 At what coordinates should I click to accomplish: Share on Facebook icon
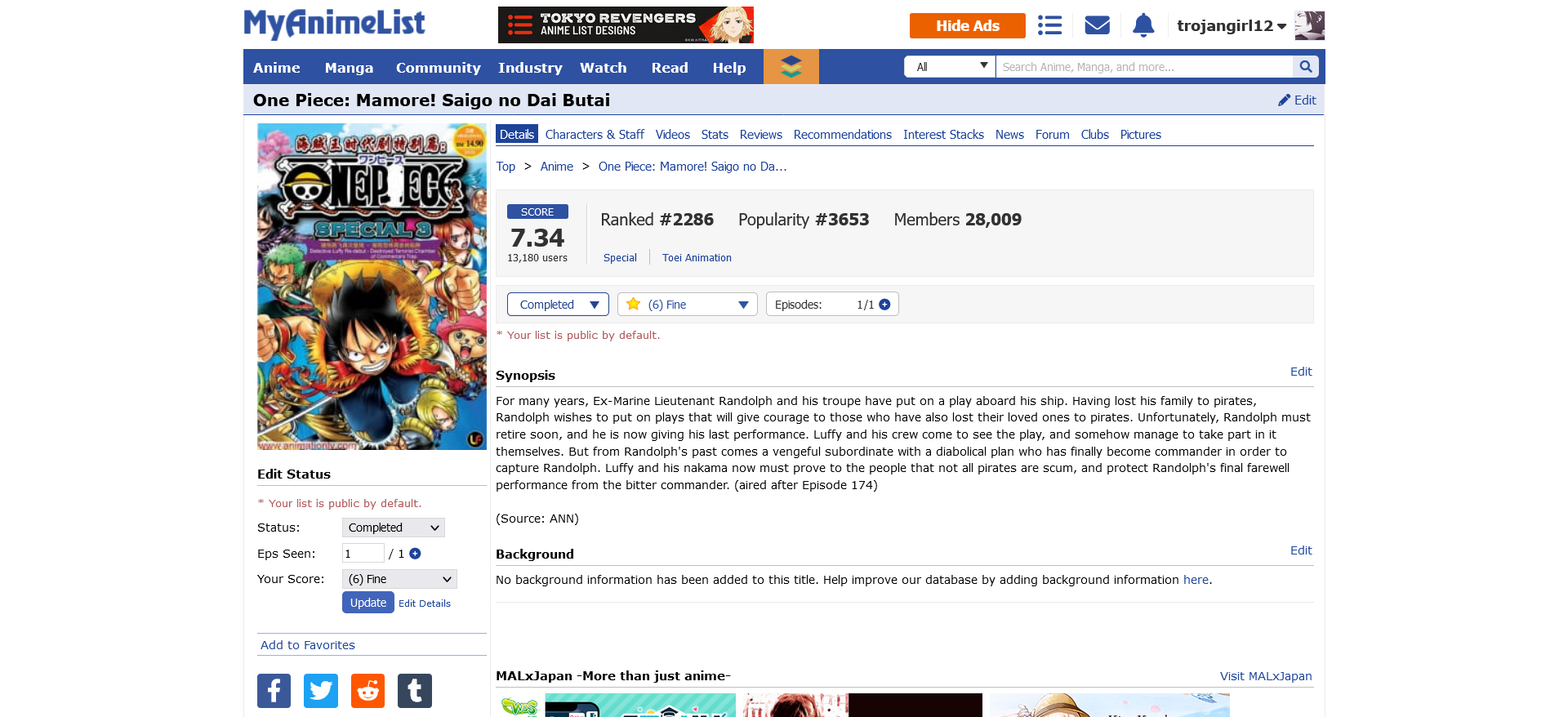274,691
